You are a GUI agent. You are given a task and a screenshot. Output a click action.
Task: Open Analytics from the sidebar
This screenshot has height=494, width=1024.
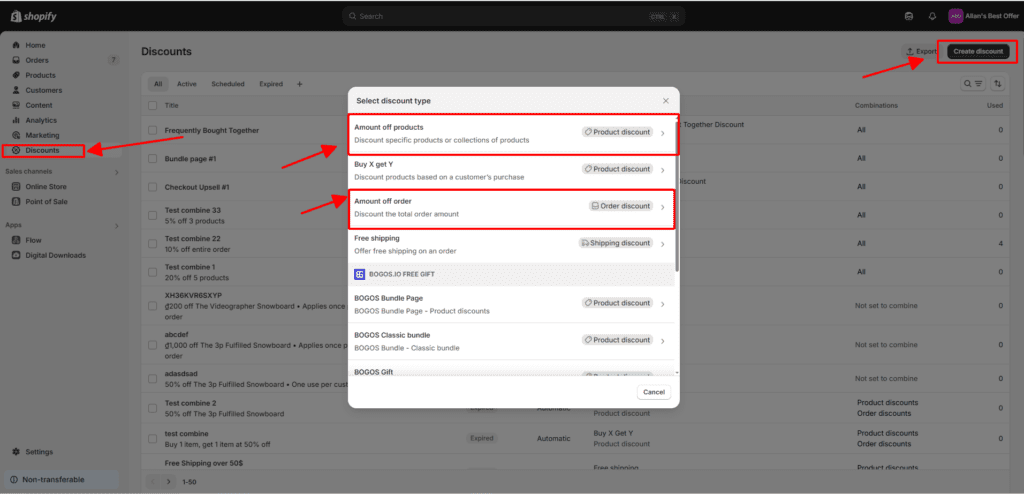tap(41, 120)
